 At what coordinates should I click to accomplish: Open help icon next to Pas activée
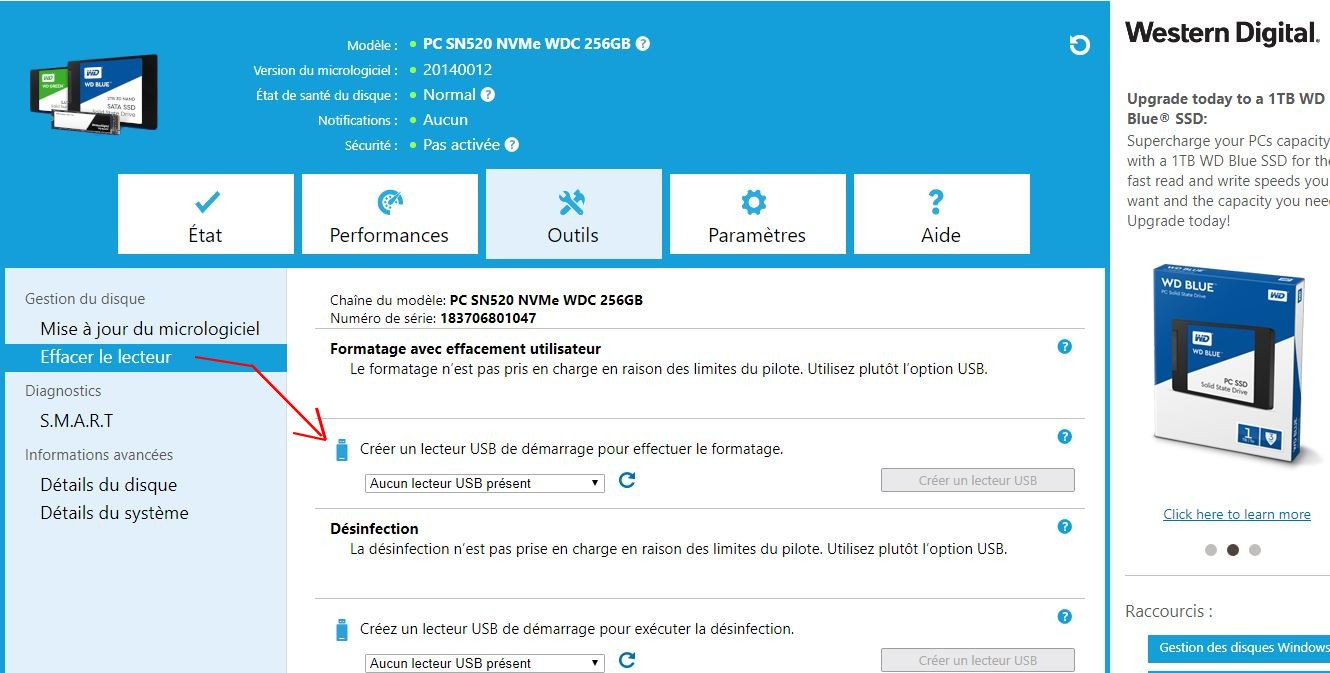(x=511, y=145)
